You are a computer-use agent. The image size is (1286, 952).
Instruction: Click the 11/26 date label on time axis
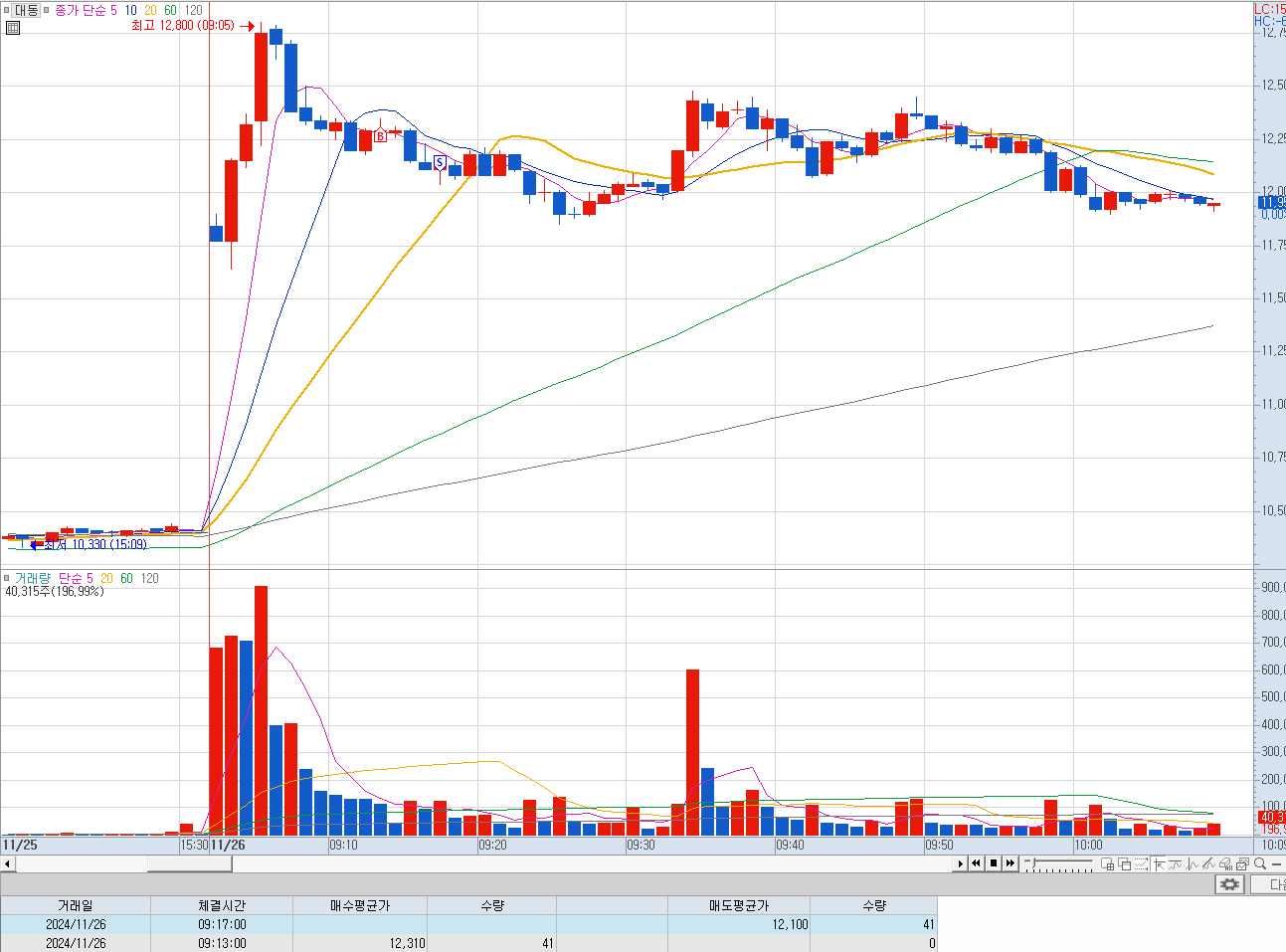pos(228,845)
